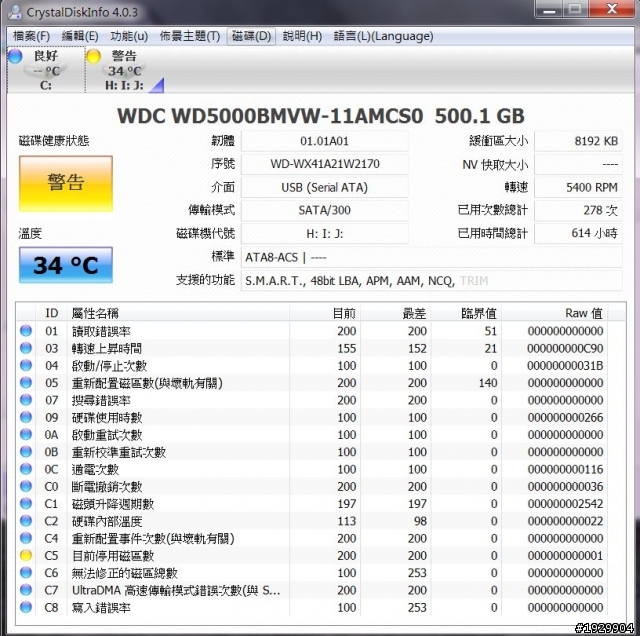Open the 說明(H) menu

click(x=302, y=36)
